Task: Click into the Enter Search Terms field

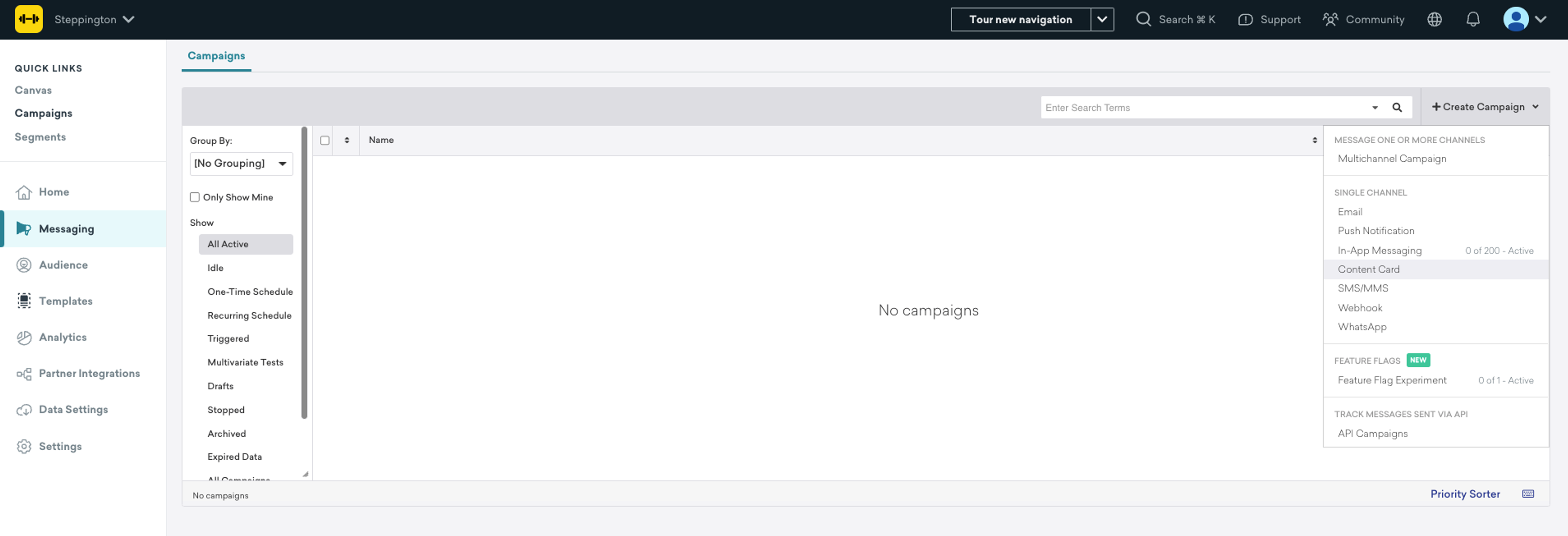Action: point(1202,108)
